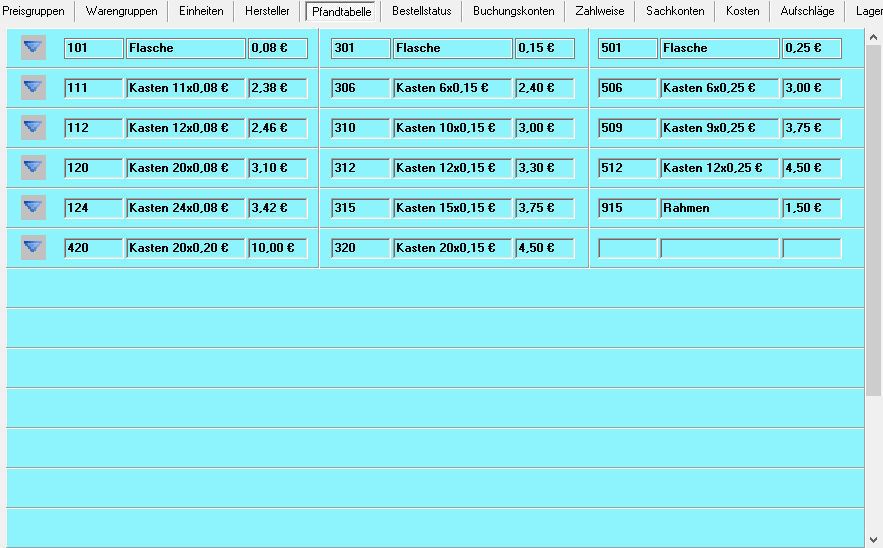The height and width of the screenshot is (548, 883).
Task: Click the code field containing 501
Action: click(627, 48)
